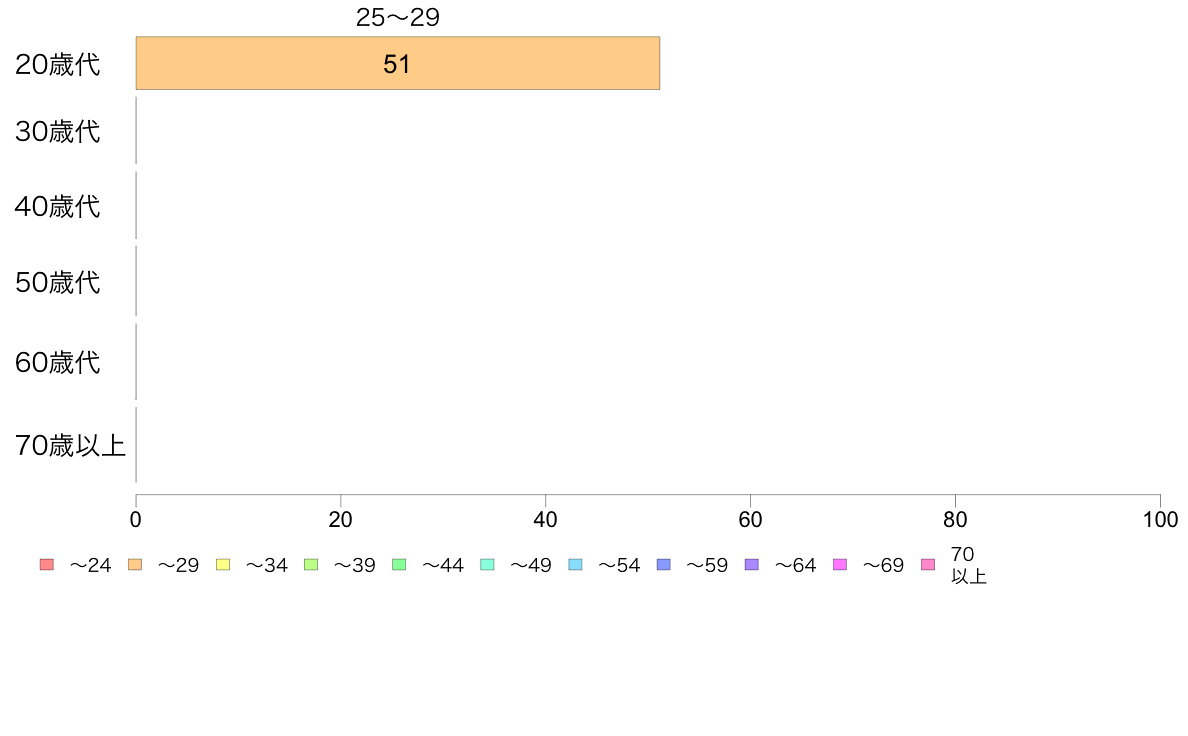Click the 30歳代 row label
The image size is (1188, 736).
tap(58, 131)
